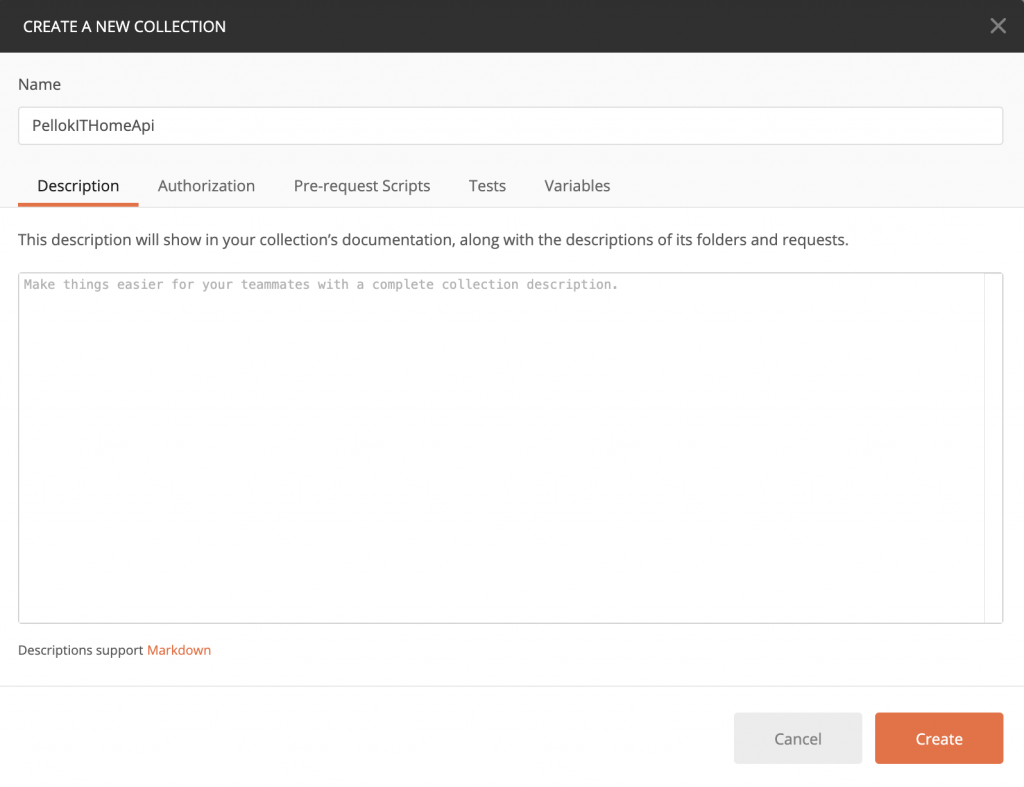Open the Markdown help link
Image resolution: width=1024 pixels, height=787 pixels.
coord(179,650)
